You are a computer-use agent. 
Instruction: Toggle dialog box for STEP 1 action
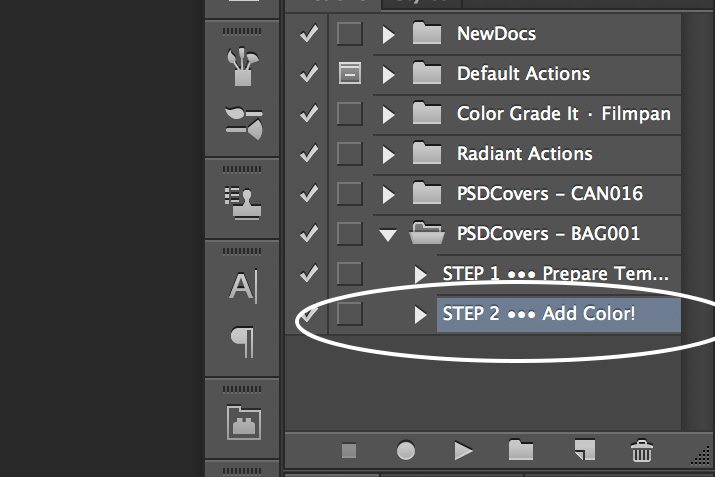pyautogui.click(x=350, y=273)
